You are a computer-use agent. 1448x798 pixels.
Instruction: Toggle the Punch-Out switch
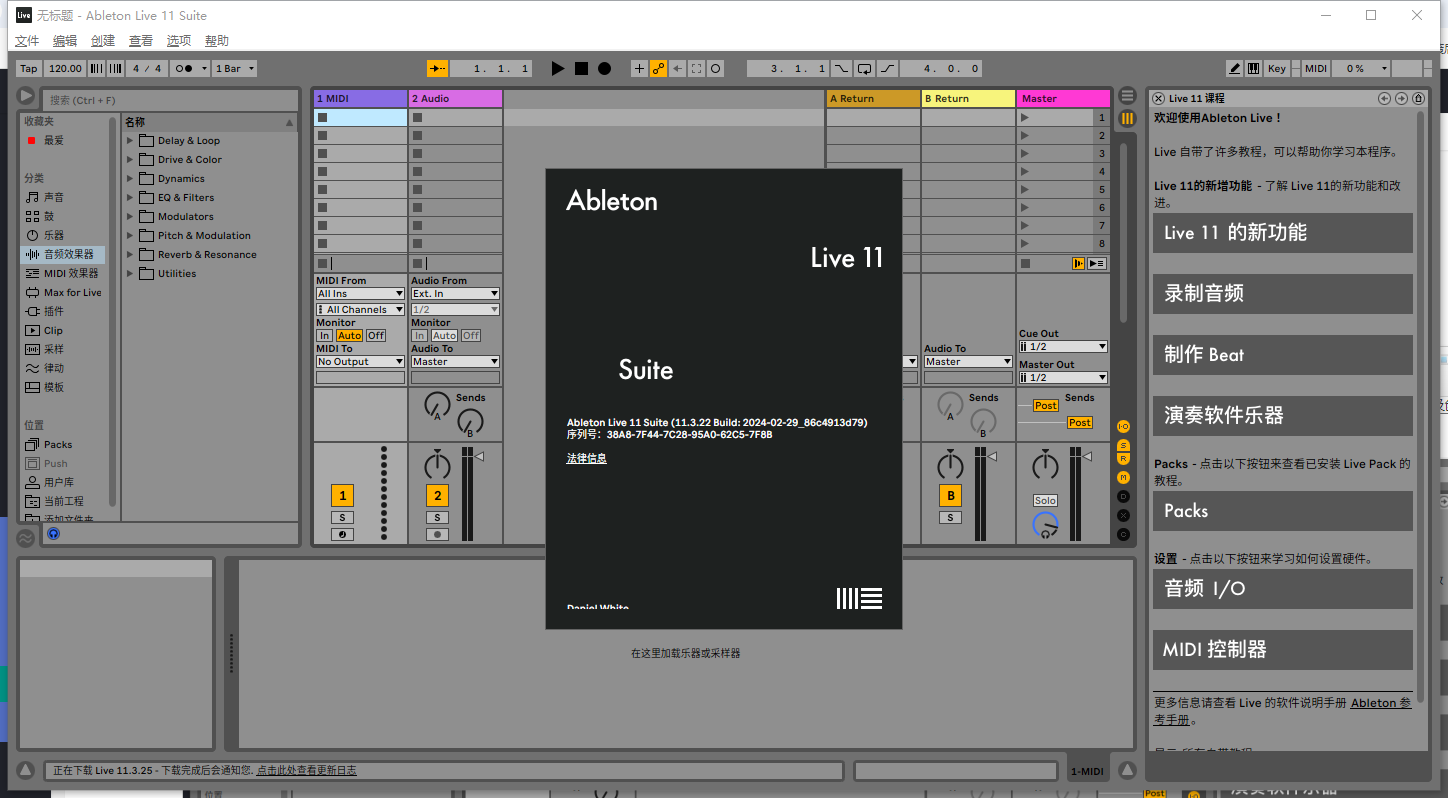click(887, 69)
